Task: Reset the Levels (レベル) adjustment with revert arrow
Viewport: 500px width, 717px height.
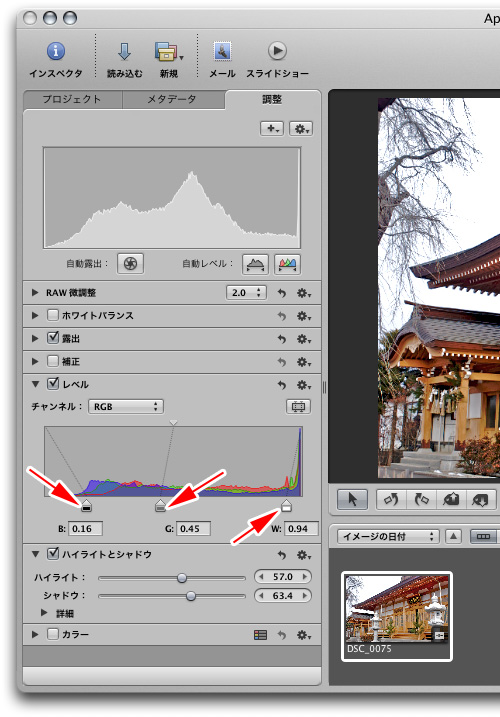Action: tap(282, 385)
